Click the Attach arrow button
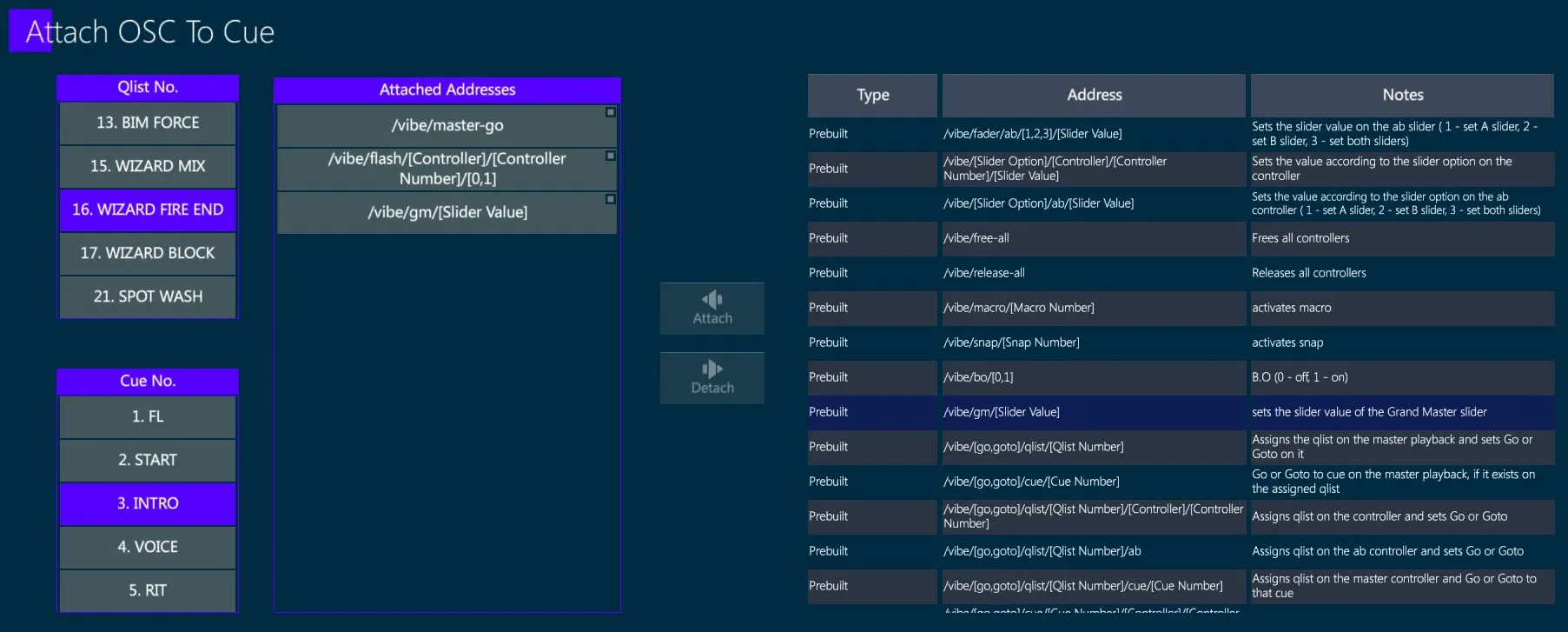This screenshot has width=1568, height=632. (x=712, y=309)
